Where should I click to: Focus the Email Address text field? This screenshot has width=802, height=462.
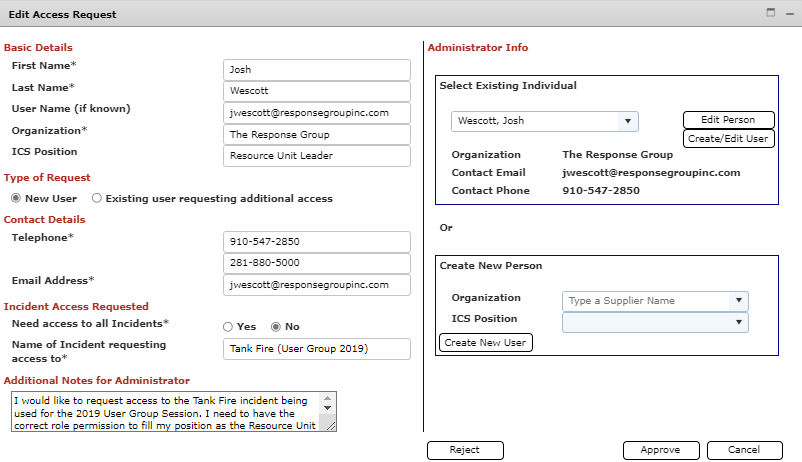tap(316, 285)
